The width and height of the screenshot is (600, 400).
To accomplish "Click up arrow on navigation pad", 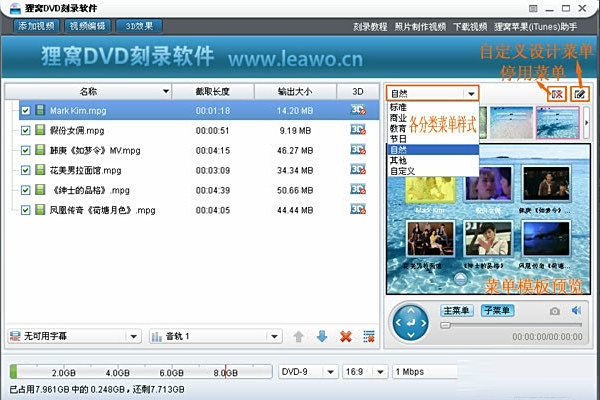I will pyautogui.click(x=411, y=310).
